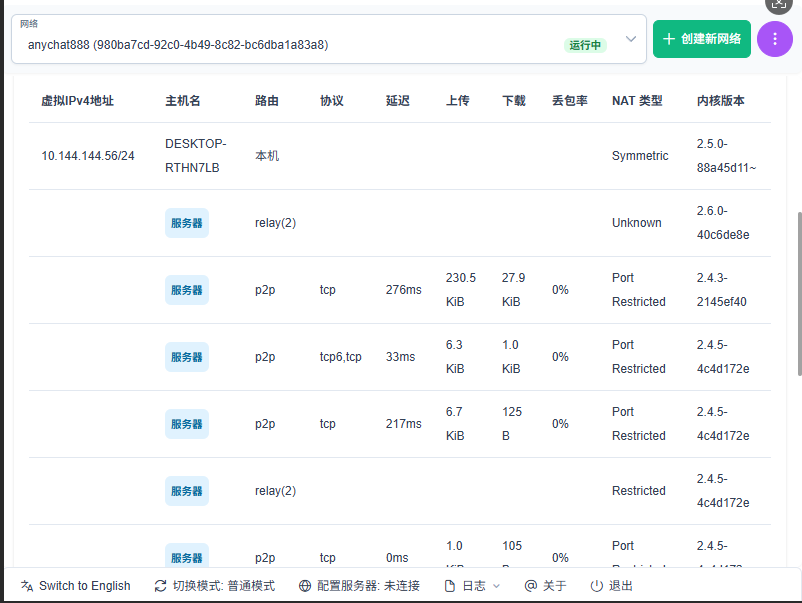The height and width of the screenshot is (603, 802).
Task: Click the 27.9 KiB download cell
Action: [x=513, y=290]
